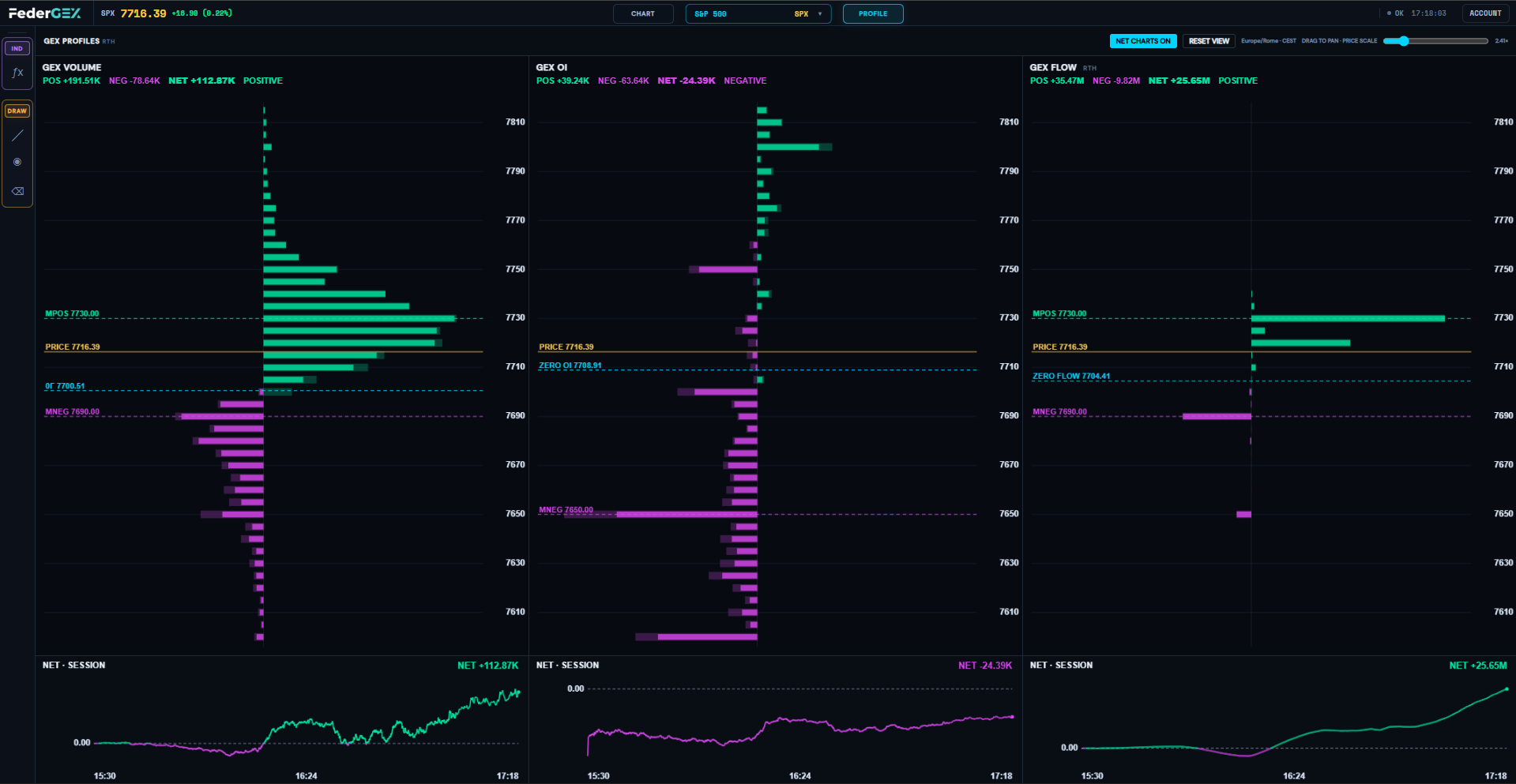
Task: Select the circle marker drawing tool
Action: coord(17,162)
